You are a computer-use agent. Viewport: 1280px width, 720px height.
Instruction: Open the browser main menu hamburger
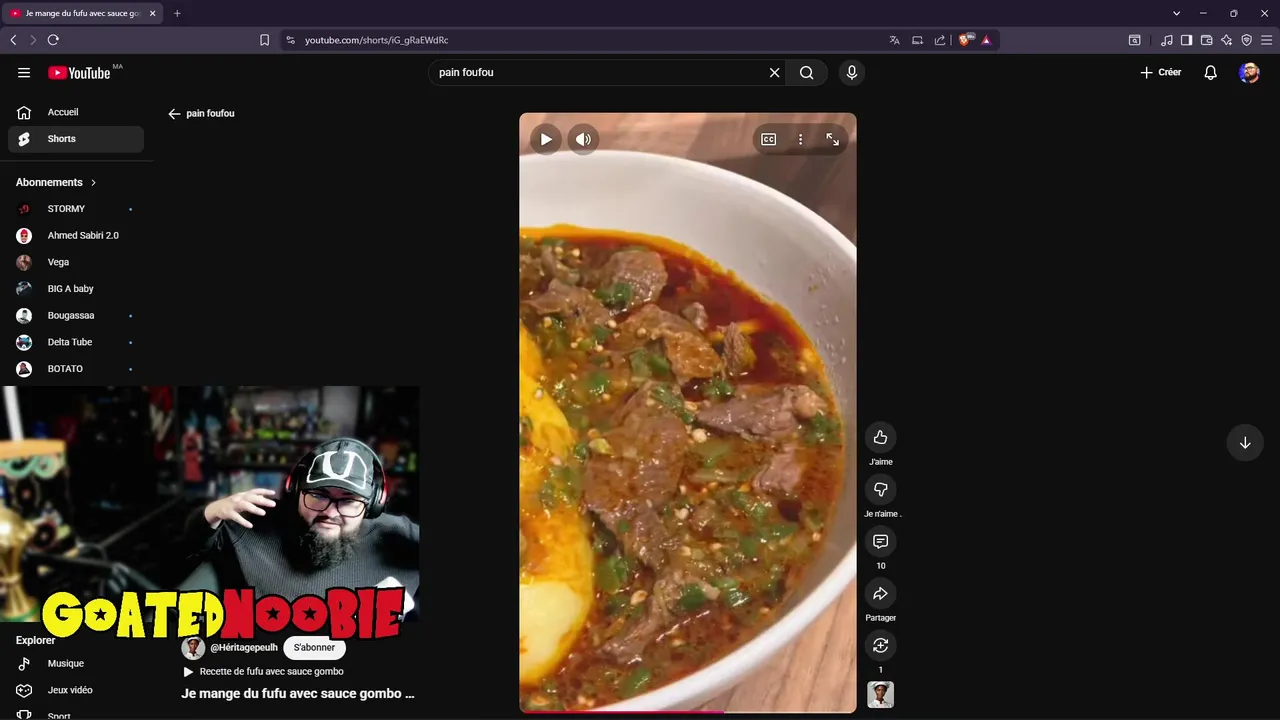[1266, 40]
